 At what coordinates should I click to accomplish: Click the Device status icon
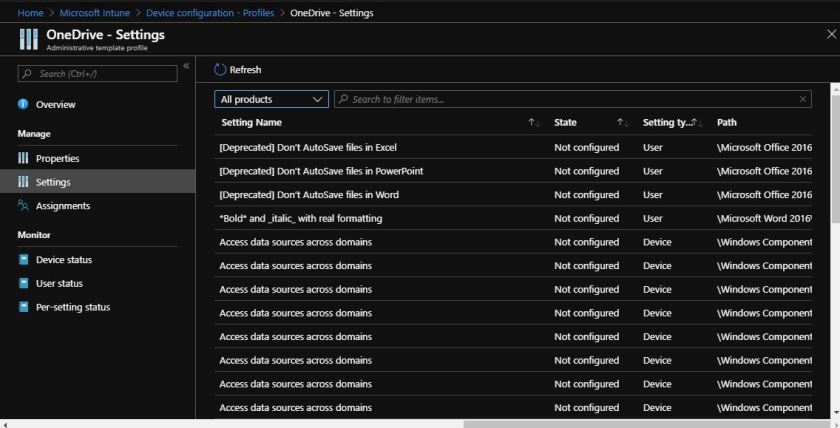coord(24,259)
